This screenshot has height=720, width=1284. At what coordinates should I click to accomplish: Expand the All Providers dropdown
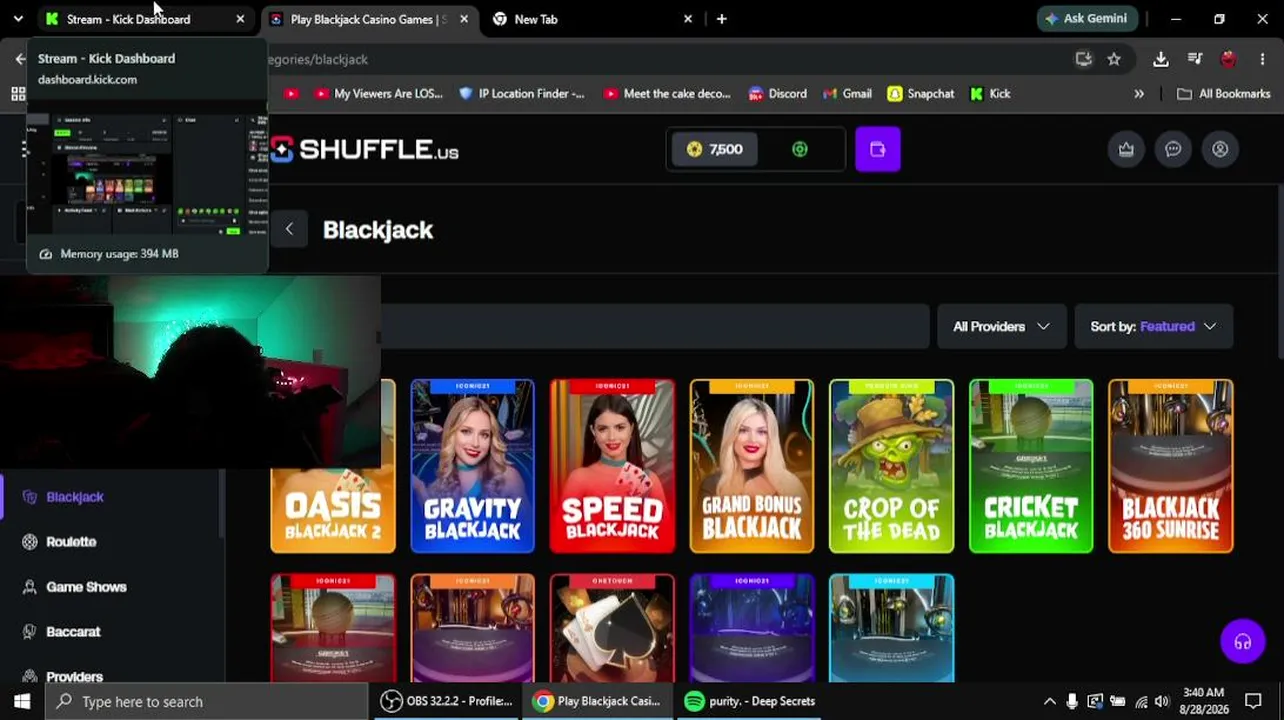(x=1001, y=327)
